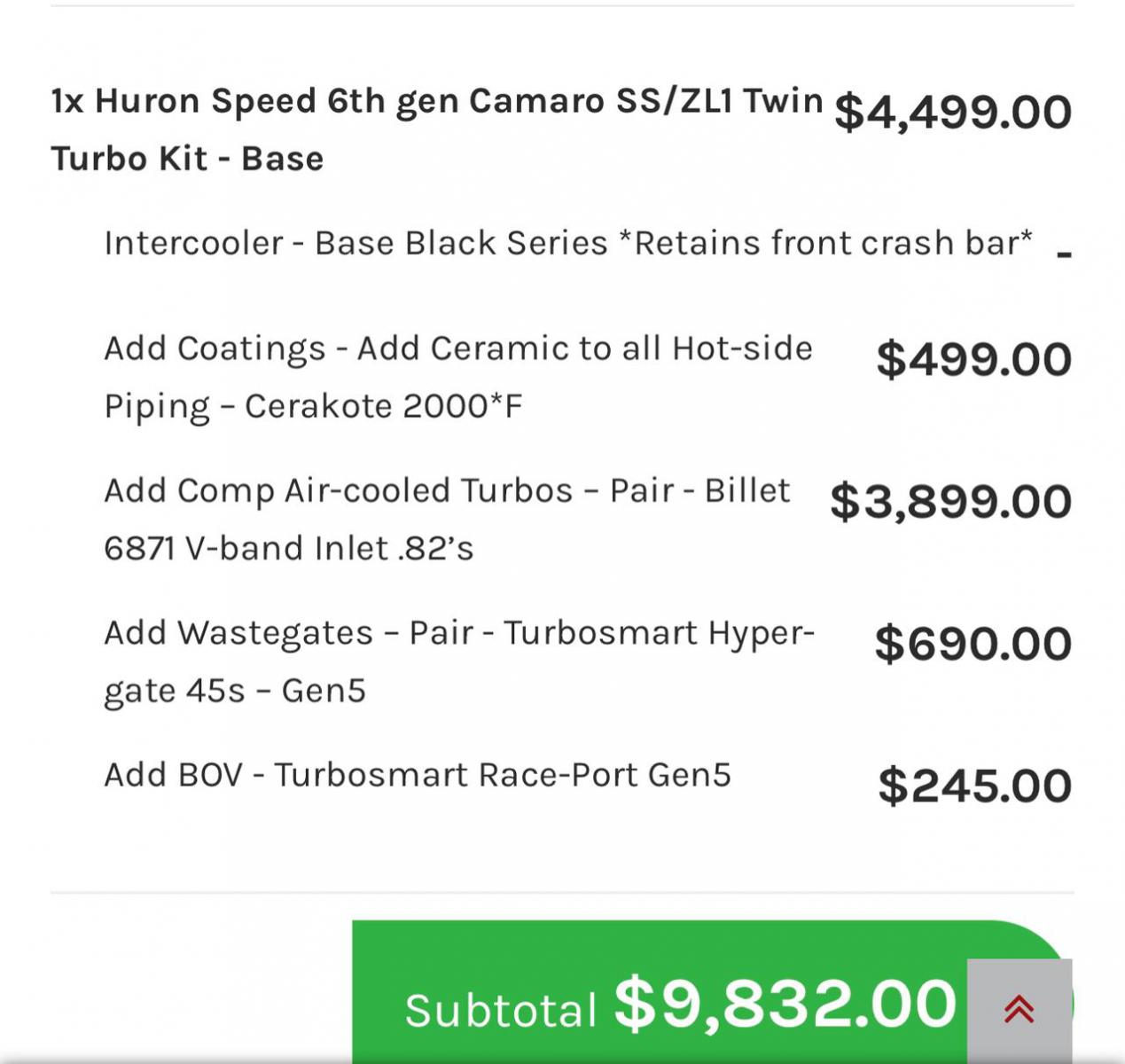Select the Add Wastegates Turbosmart Hyper-gate option
Viewport: 1125px width, 1064px height.
[x=458, y=633]
